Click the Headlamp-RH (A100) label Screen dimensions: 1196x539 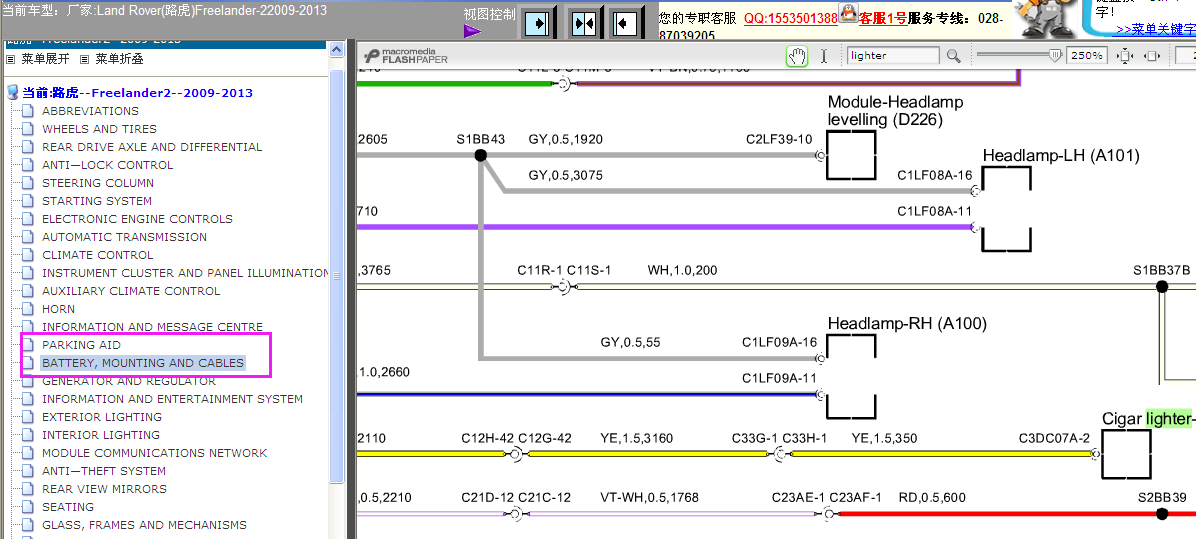click(908, 323)
